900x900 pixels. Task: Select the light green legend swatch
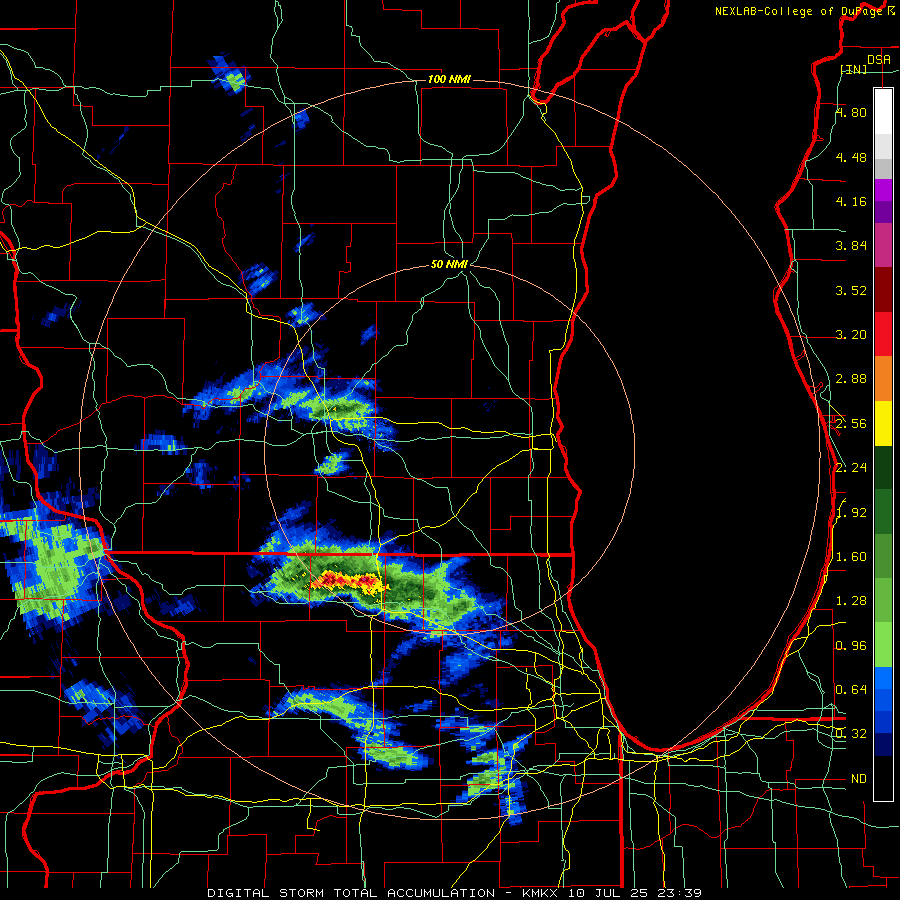point(883,645)
